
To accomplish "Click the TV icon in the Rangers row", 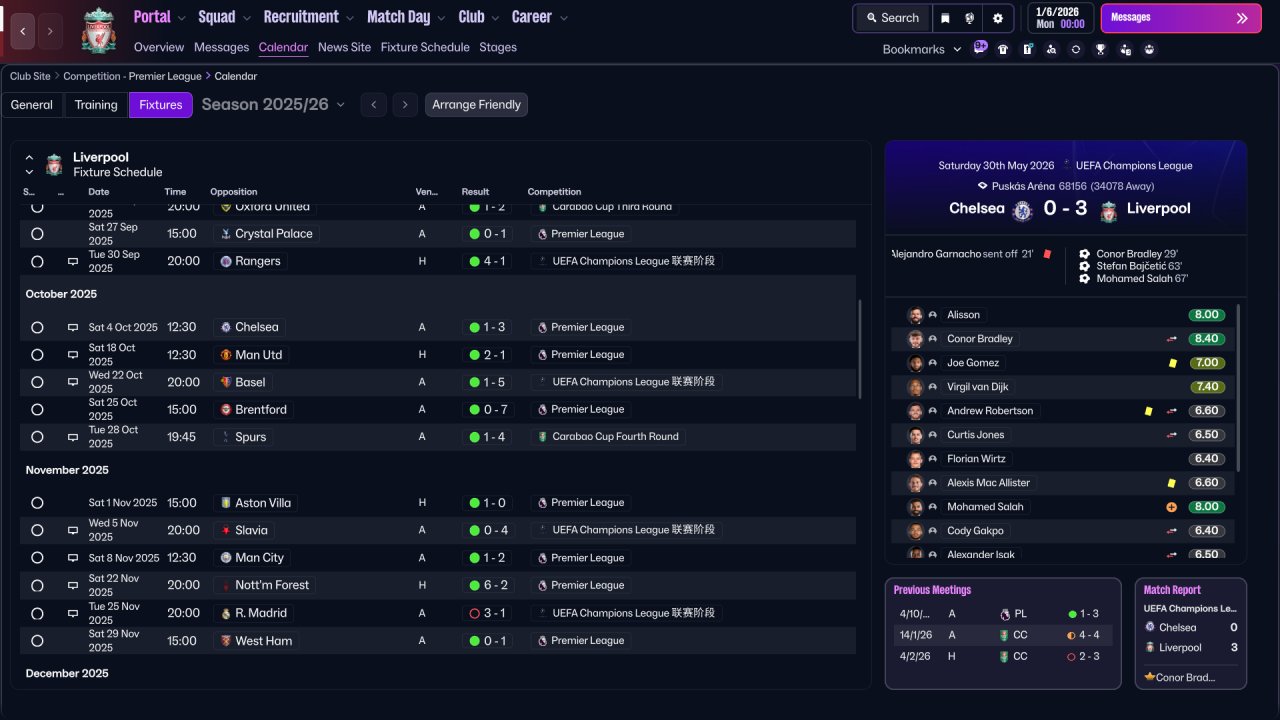I will pos(73,262).
